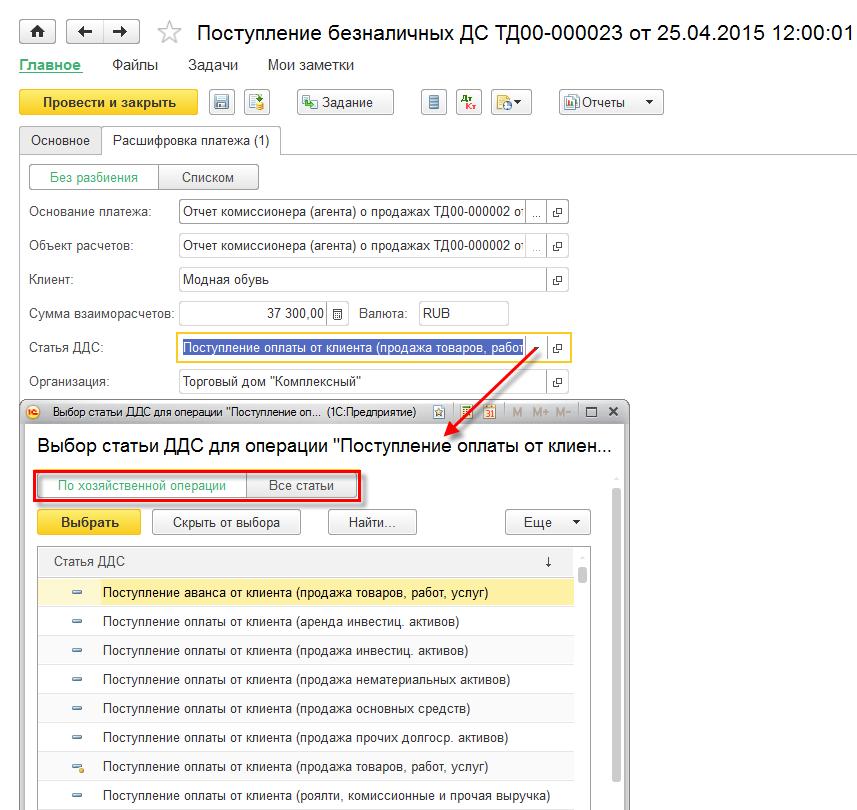Viewport: 857px width, 810px height.
Task: Open the Основание платежа linked document
Action: coord(557,212)
